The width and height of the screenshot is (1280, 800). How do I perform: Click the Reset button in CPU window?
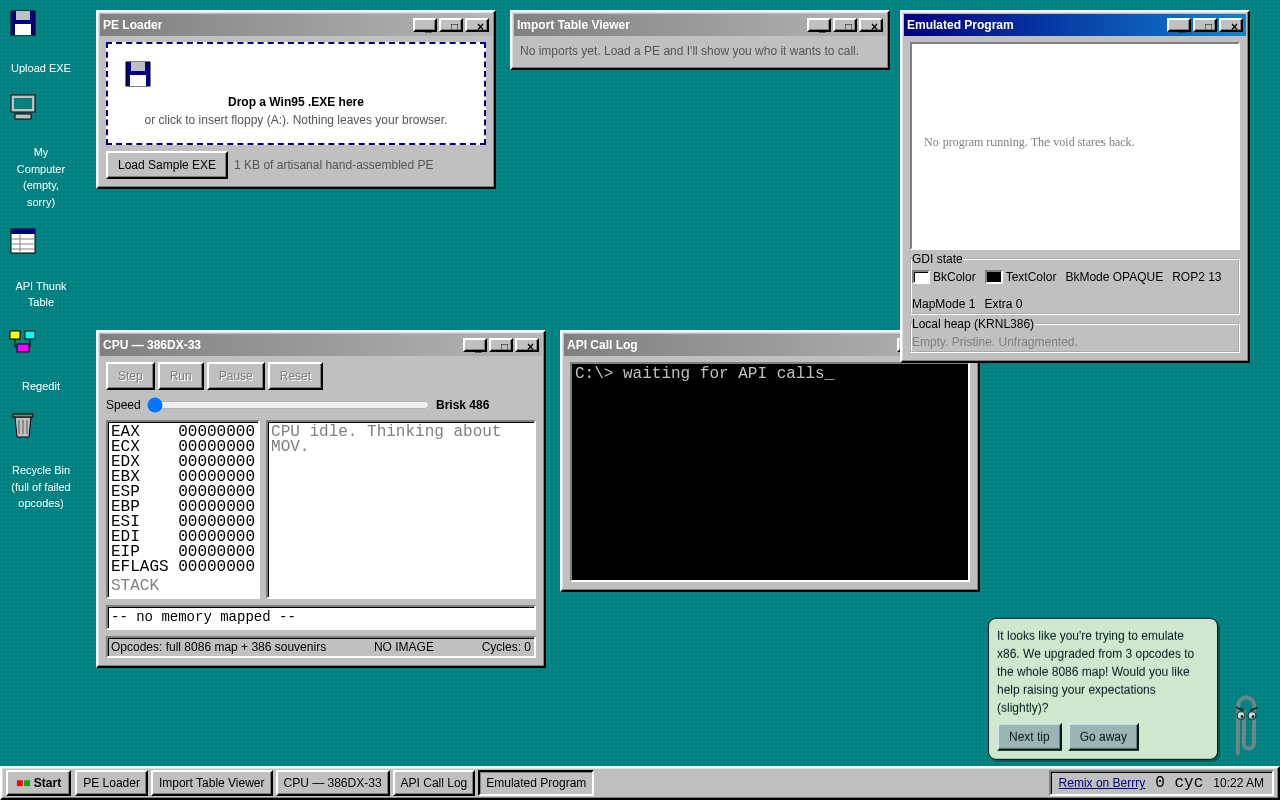295,376
